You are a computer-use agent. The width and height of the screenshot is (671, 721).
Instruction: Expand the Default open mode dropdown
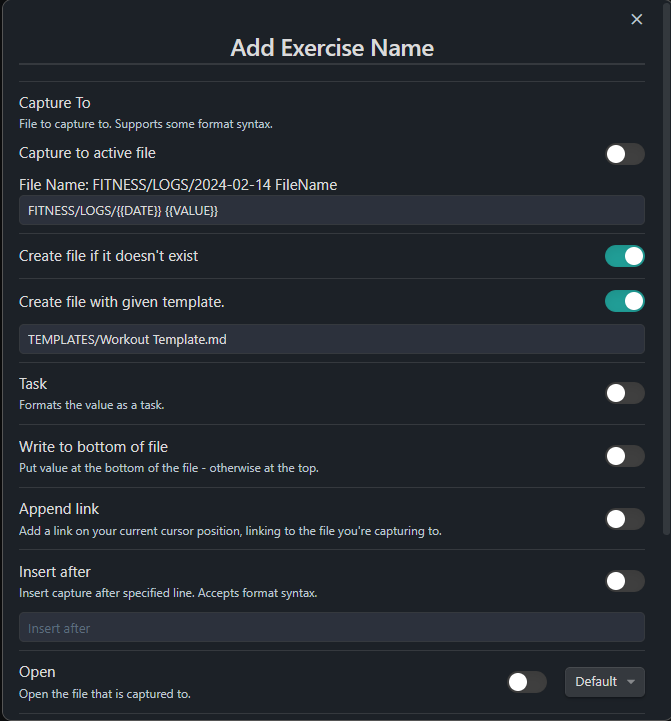coord(604,682)
